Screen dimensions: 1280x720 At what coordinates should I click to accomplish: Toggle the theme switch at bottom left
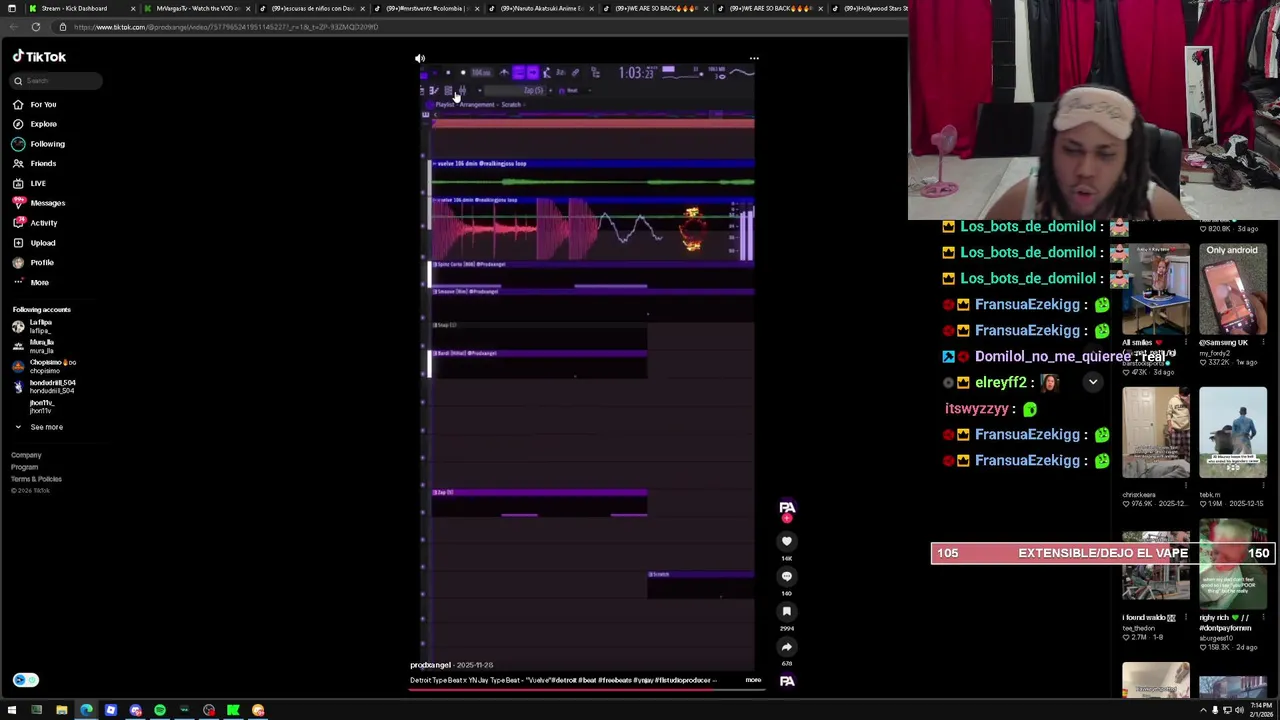(x=26, y=680)
